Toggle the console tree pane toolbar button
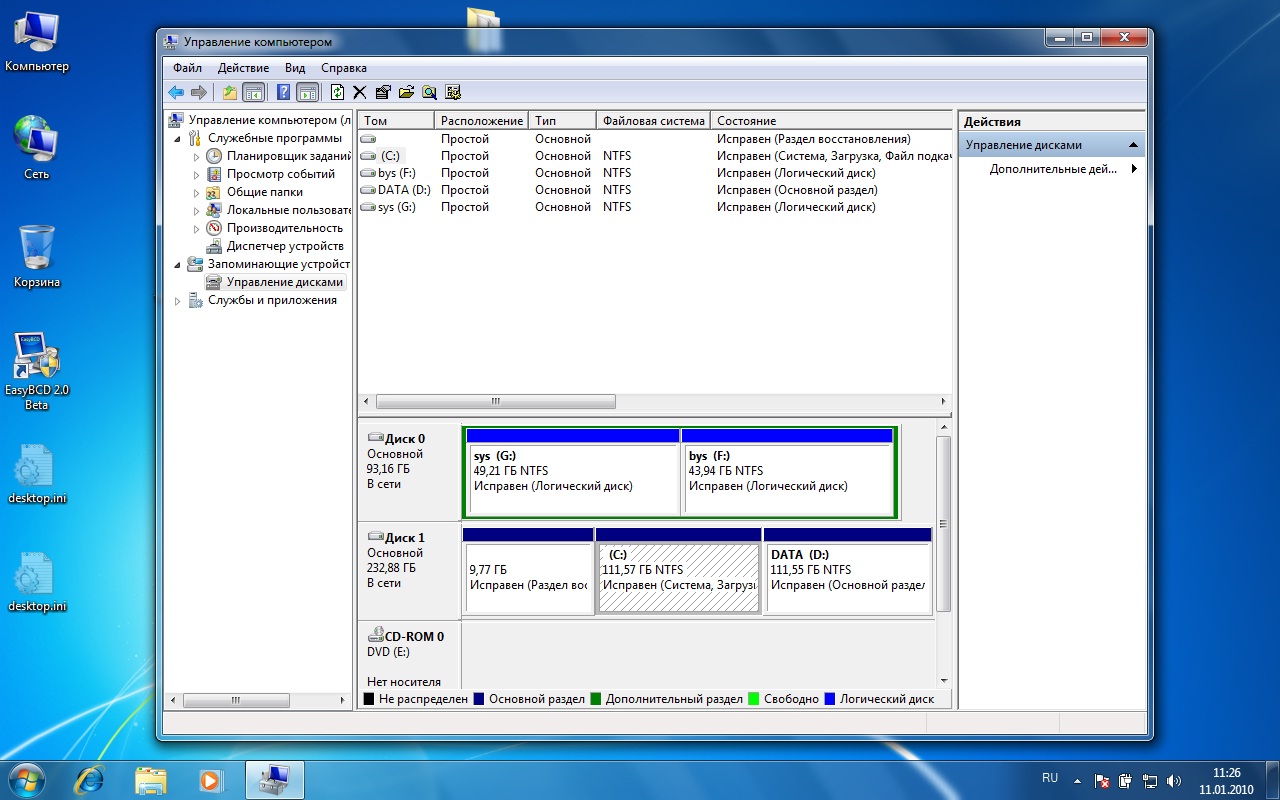This screenshot has height=800, width=1280. [254, 92]
